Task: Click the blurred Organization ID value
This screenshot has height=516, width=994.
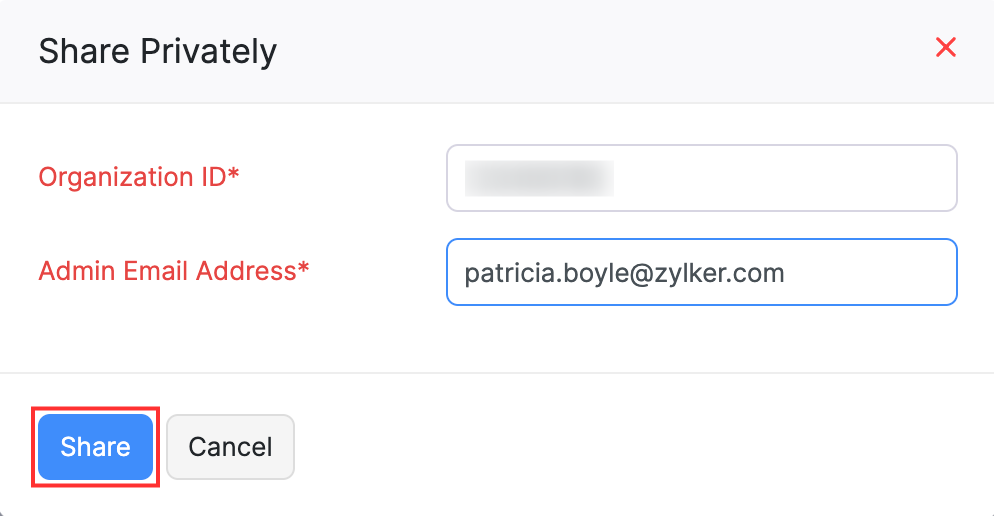Action: click(540, 178)
